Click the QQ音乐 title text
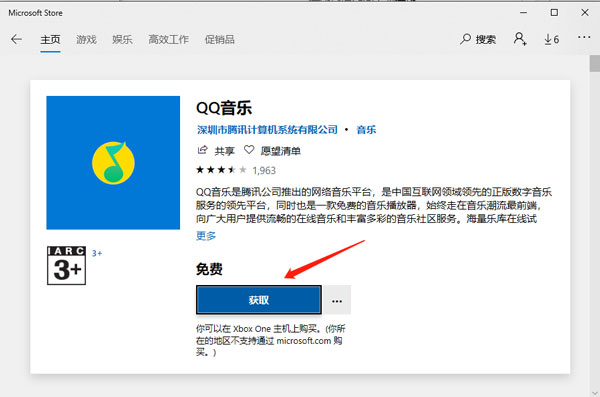This screenshot has width=600, height=397. tap(224, 108)
